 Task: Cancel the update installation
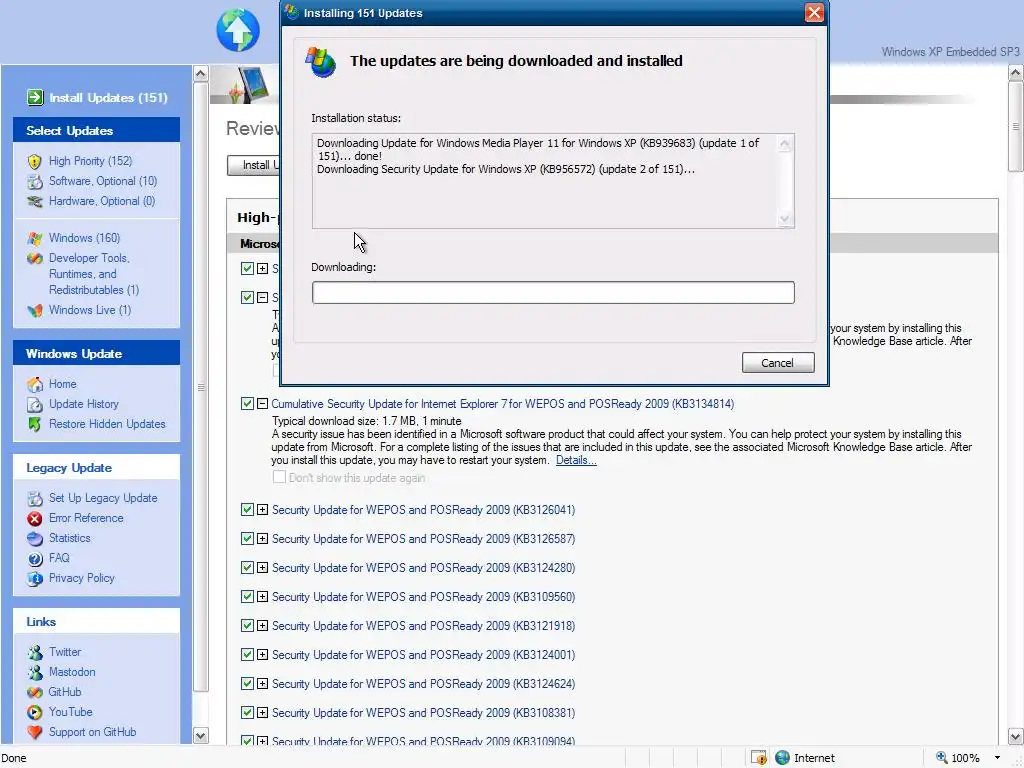(x=778, y=362)
